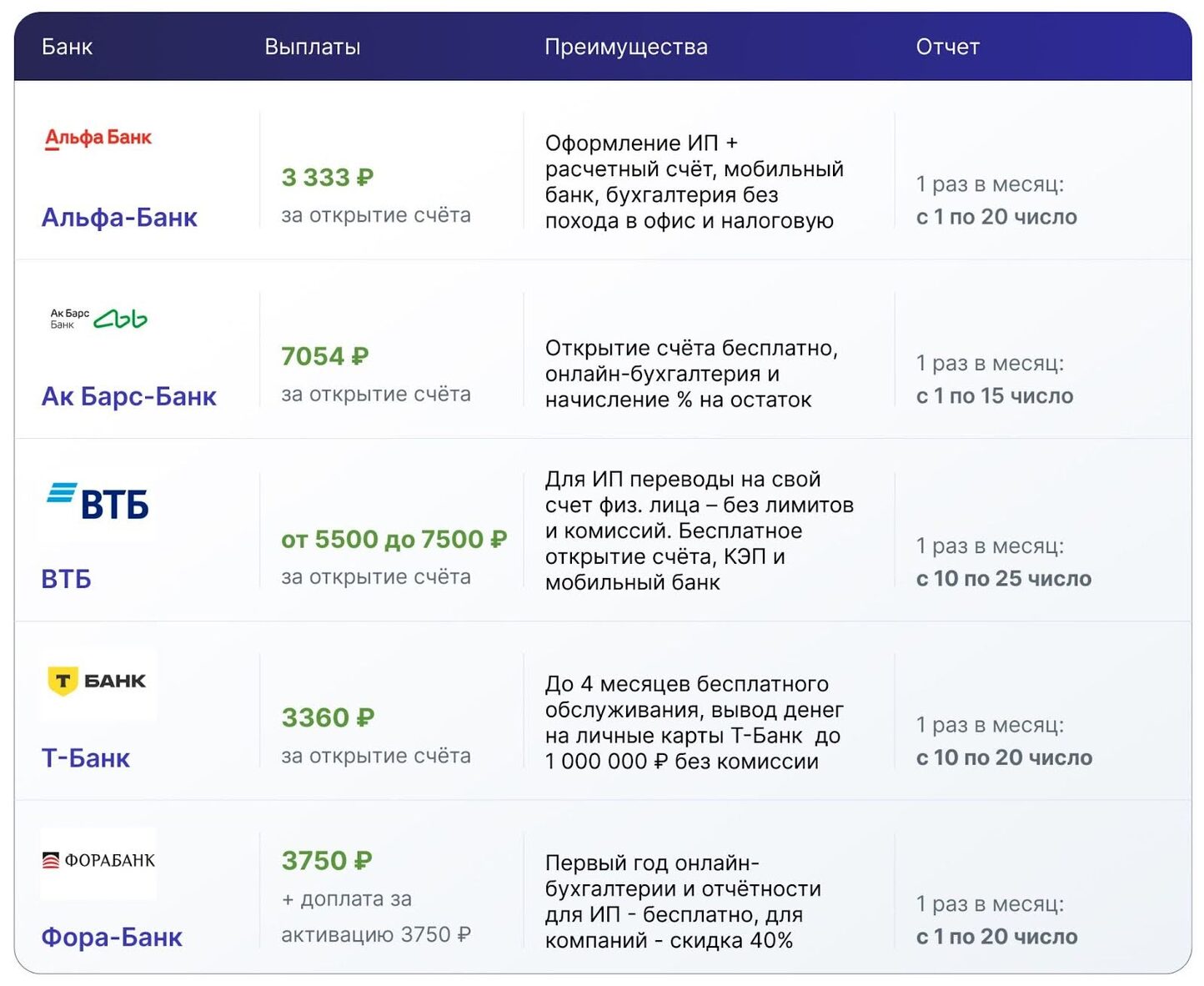The height and width of the screenshot is (986, 1204).
Task: Click the Fora-Bank logo
Action: 98,861
